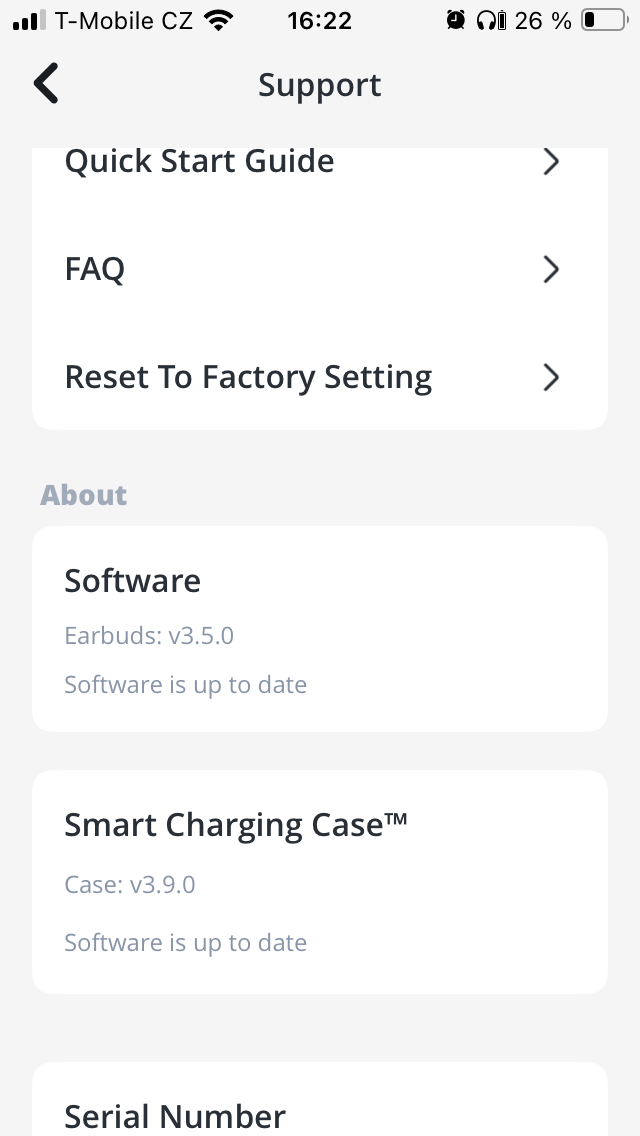Tap the back arrow icon
Screen dimensions: 640x1136
[46, 84]
